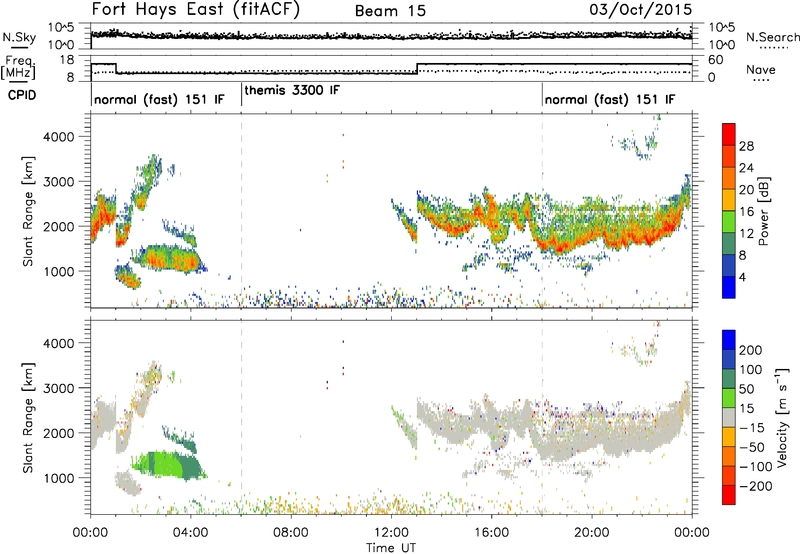
Task: Click the gray swatch on the velocity colorbar
Action: (729, 418)
